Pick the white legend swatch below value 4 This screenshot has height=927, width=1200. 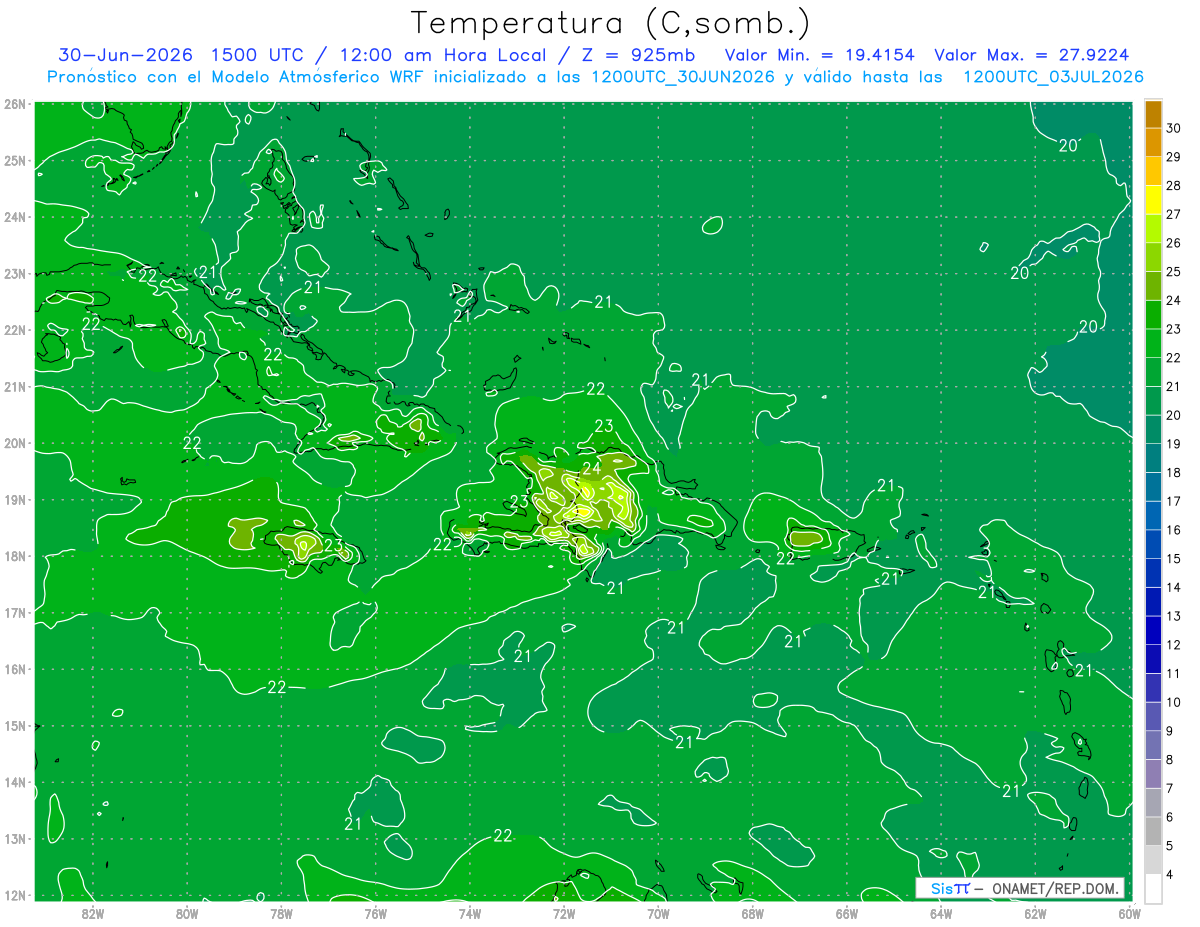pyautogui.click(x=1153, y=888)
